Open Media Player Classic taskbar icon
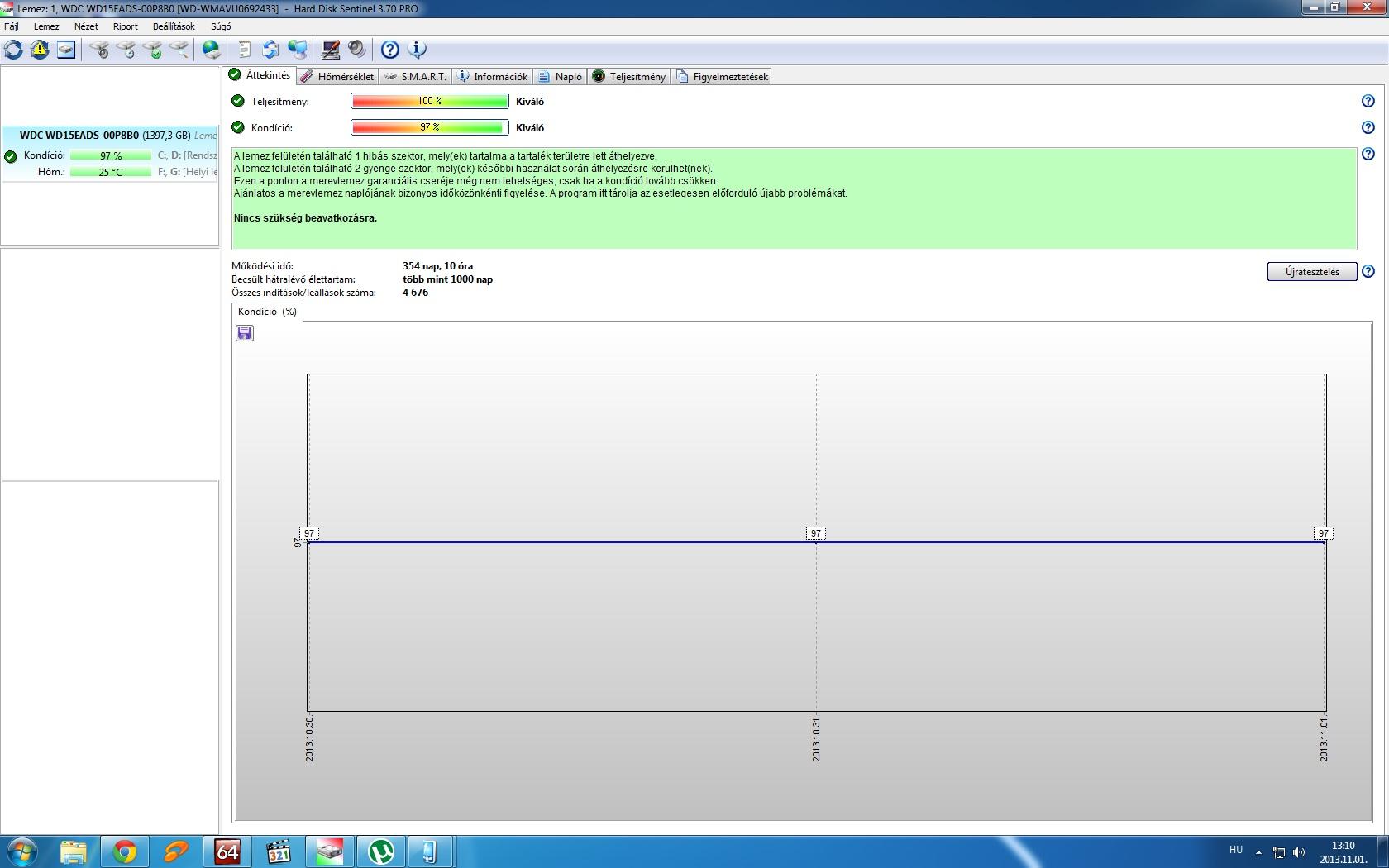This screenshot has width=1389, height=868. click(279, 851)
